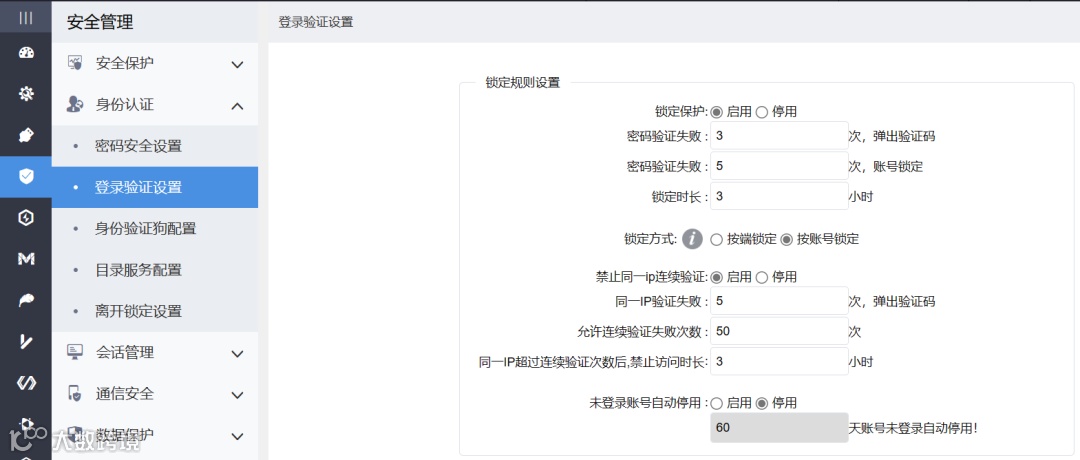Expand the 安全保护 chevron
Viewport: 1080px width, 460px height.
pyautogui.click(x=237, y=64)
